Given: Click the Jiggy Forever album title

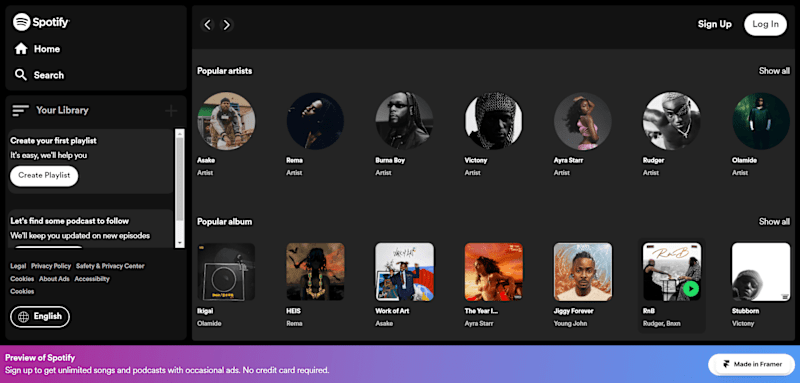Looking at the screenshot, I should click(573, 311).
